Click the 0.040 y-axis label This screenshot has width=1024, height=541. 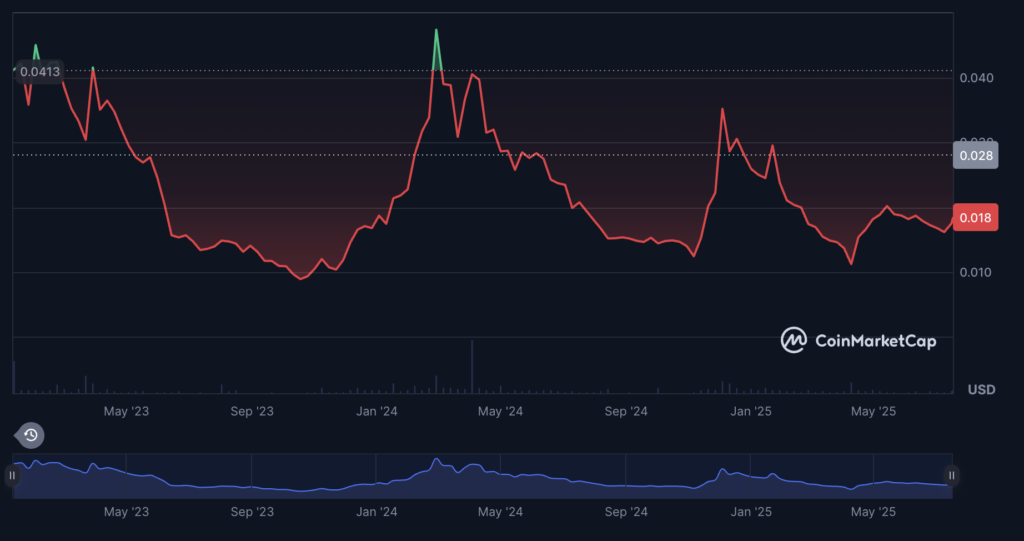click(974, 78)
